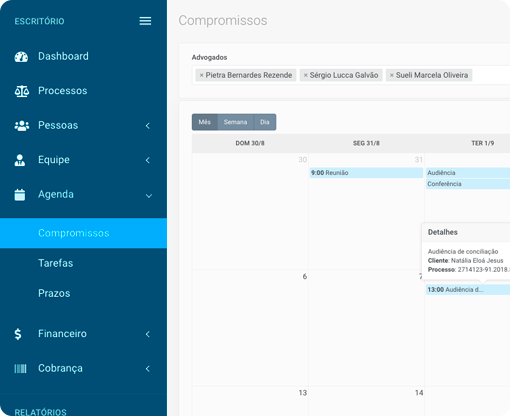Click the Cobrança barcode icon
This screenshot has height=416, width=510.
pos(20,369)
